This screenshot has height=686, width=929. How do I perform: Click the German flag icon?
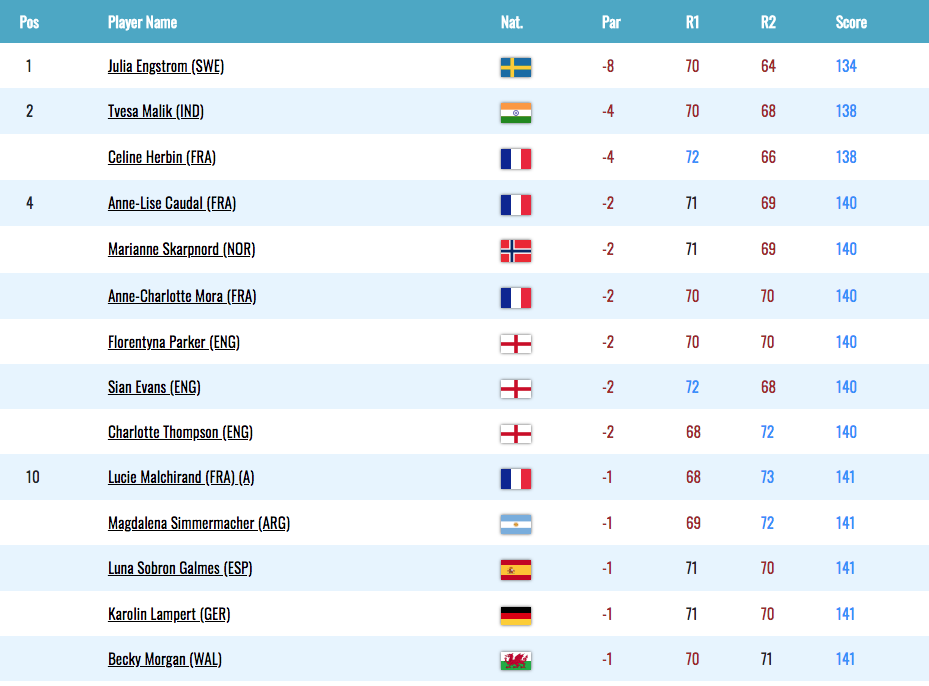pos(515,616)
